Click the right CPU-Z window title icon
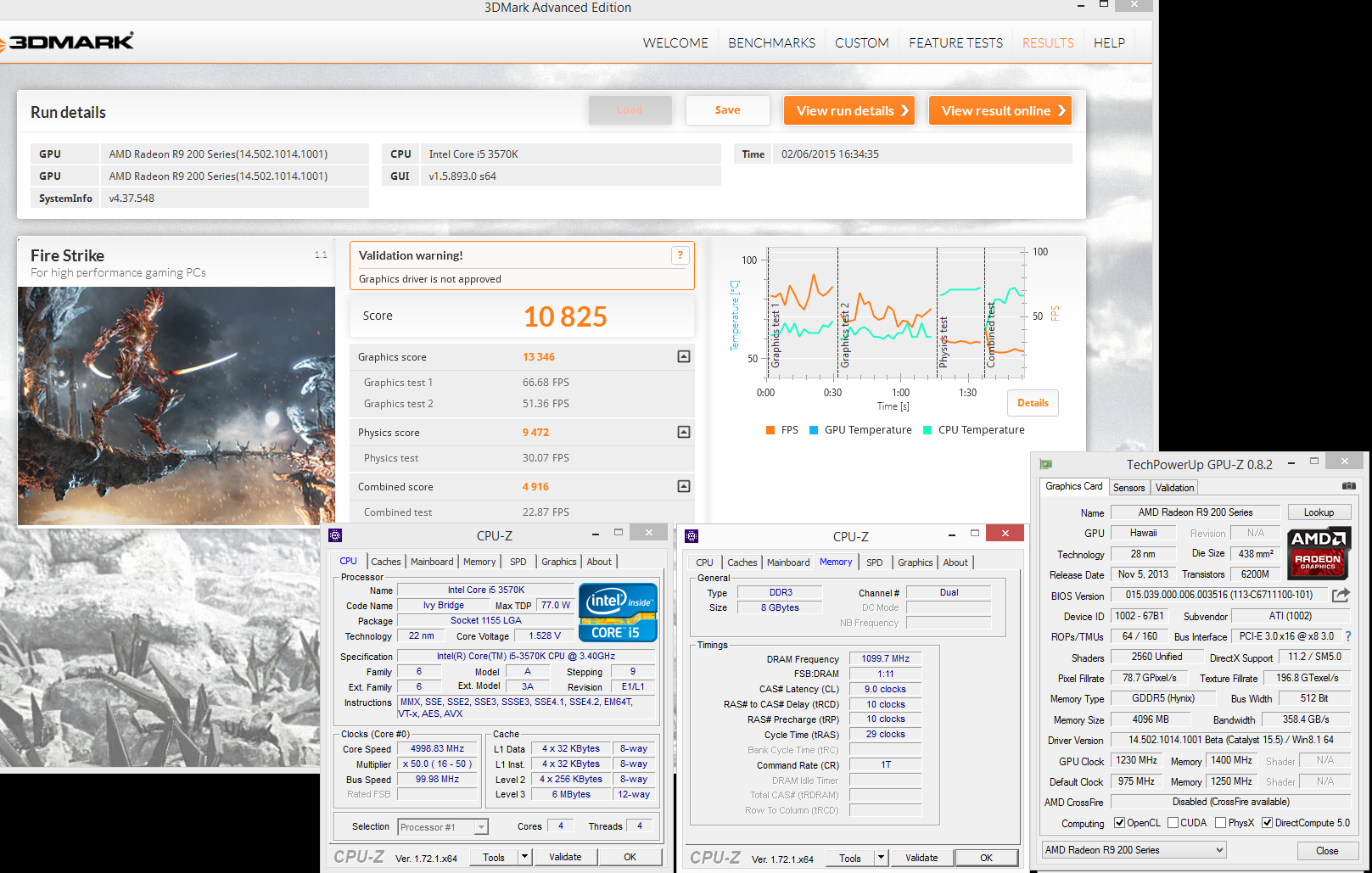Screen dimensions: 1372x873 (x=692, y=536)
